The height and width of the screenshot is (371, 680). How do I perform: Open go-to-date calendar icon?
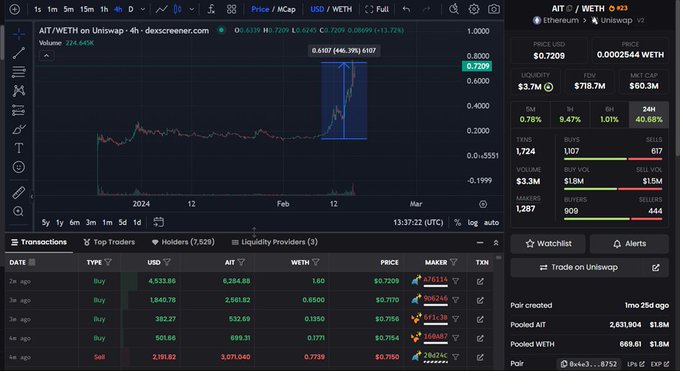(x=158, y=222)
